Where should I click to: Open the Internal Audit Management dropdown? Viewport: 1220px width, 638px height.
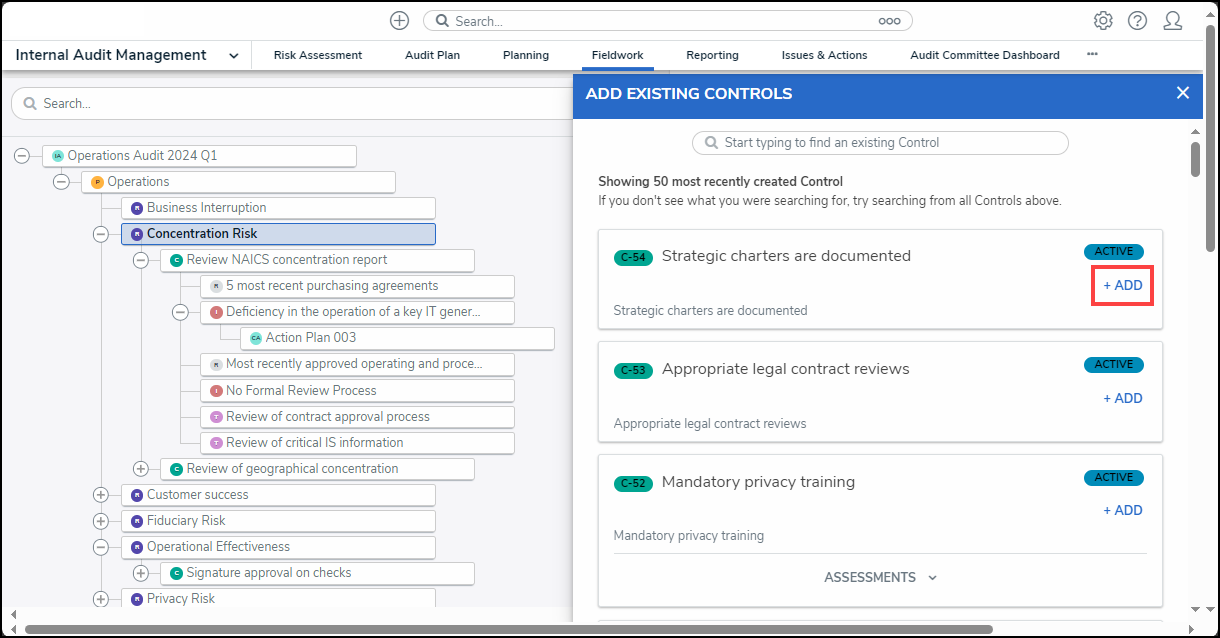coord(233,56)
